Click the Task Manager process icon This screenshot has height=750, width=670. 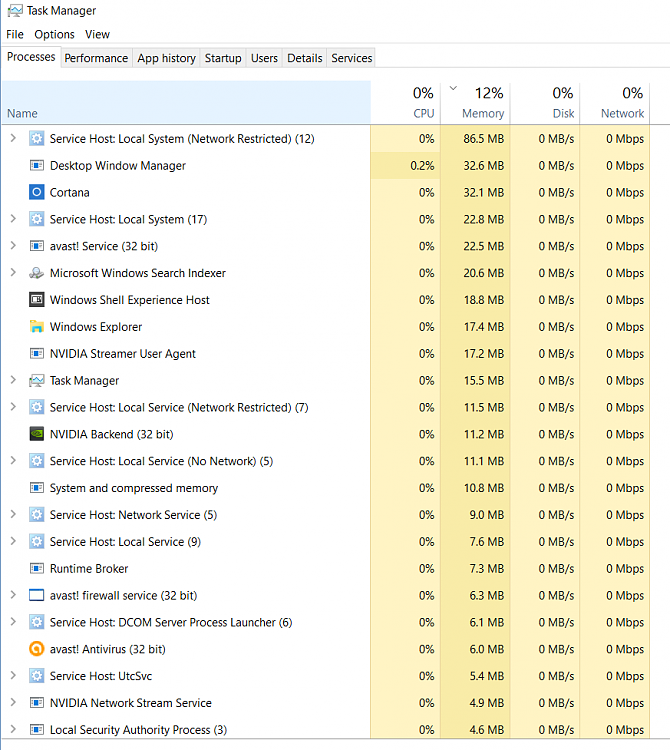(37, 380)
